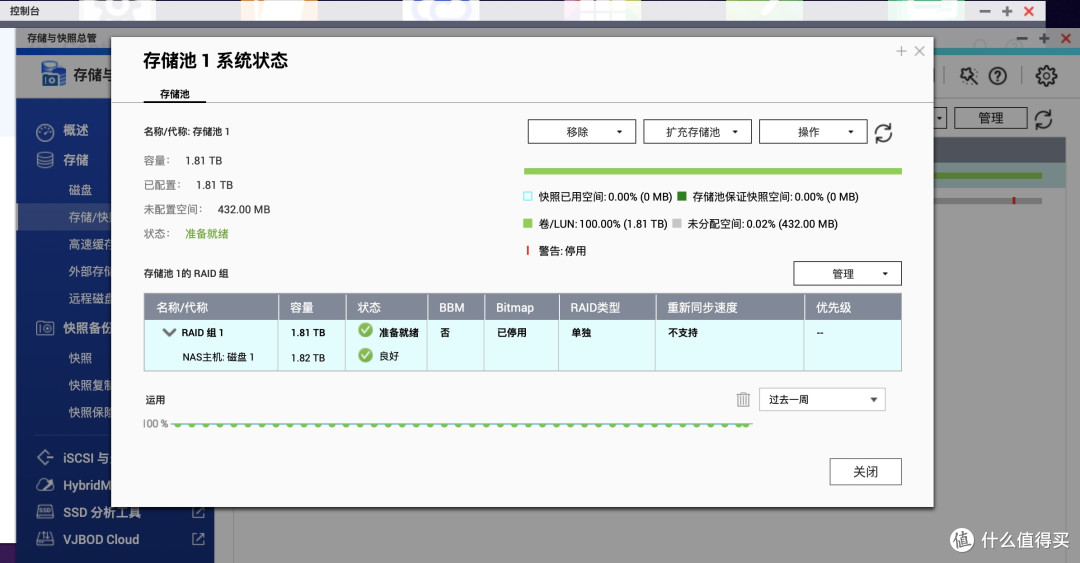Open the 操作 dropdown
Viewport: 1080px width, 563px height.
[813, 132]
